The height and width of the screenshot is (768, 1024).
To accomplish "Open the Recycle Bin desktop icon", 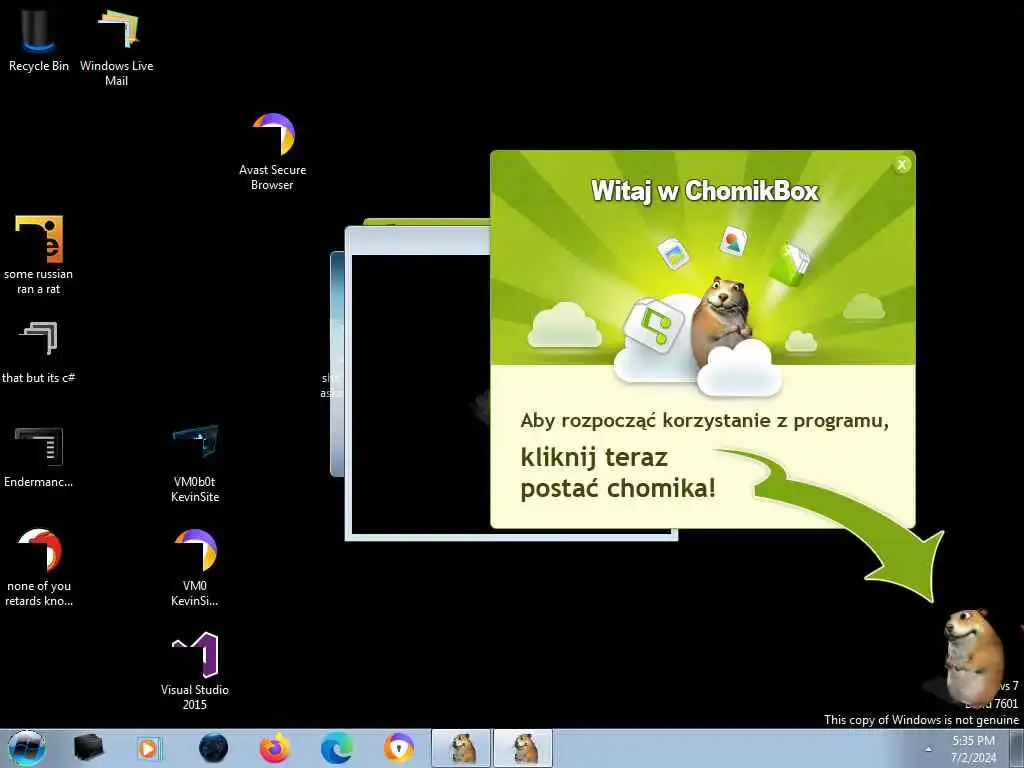I will (x=38, y=41).
